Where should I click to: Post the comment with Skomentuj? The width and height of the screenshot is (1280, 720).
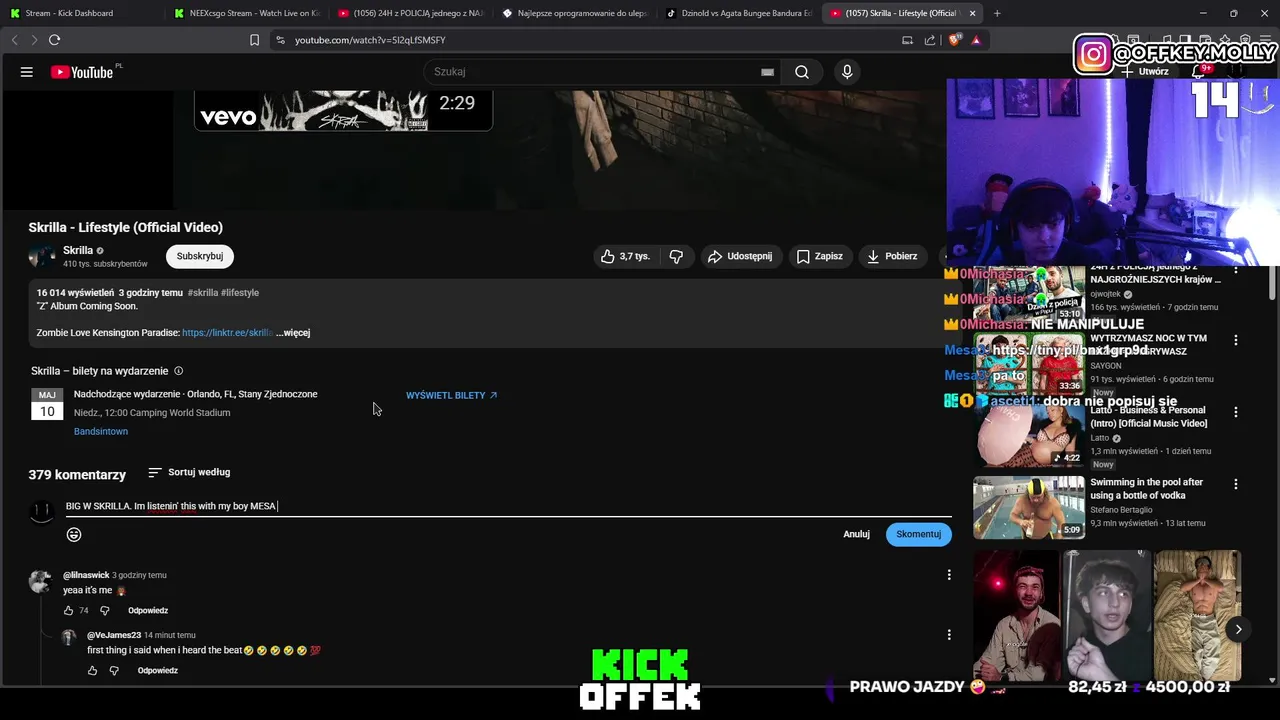(918, 534)
